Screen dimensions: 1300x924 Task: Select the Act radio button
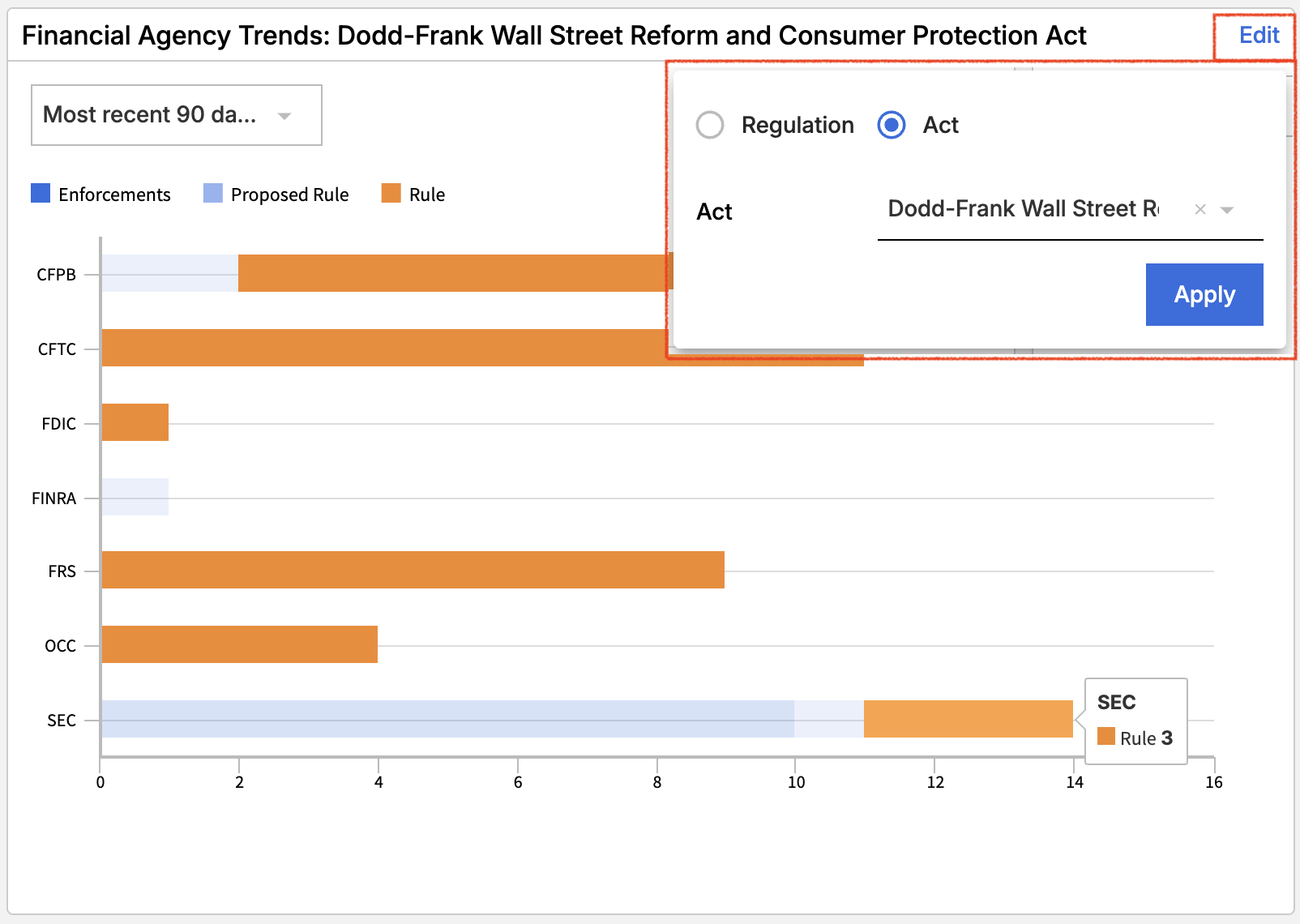click(892, 125)
